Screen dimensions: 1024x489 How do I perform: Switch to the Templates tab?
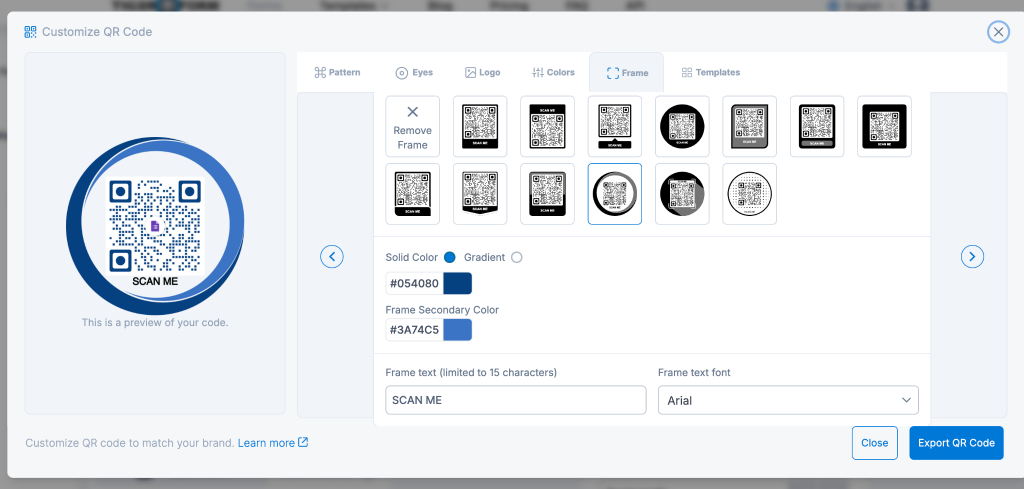click(711, 72)
